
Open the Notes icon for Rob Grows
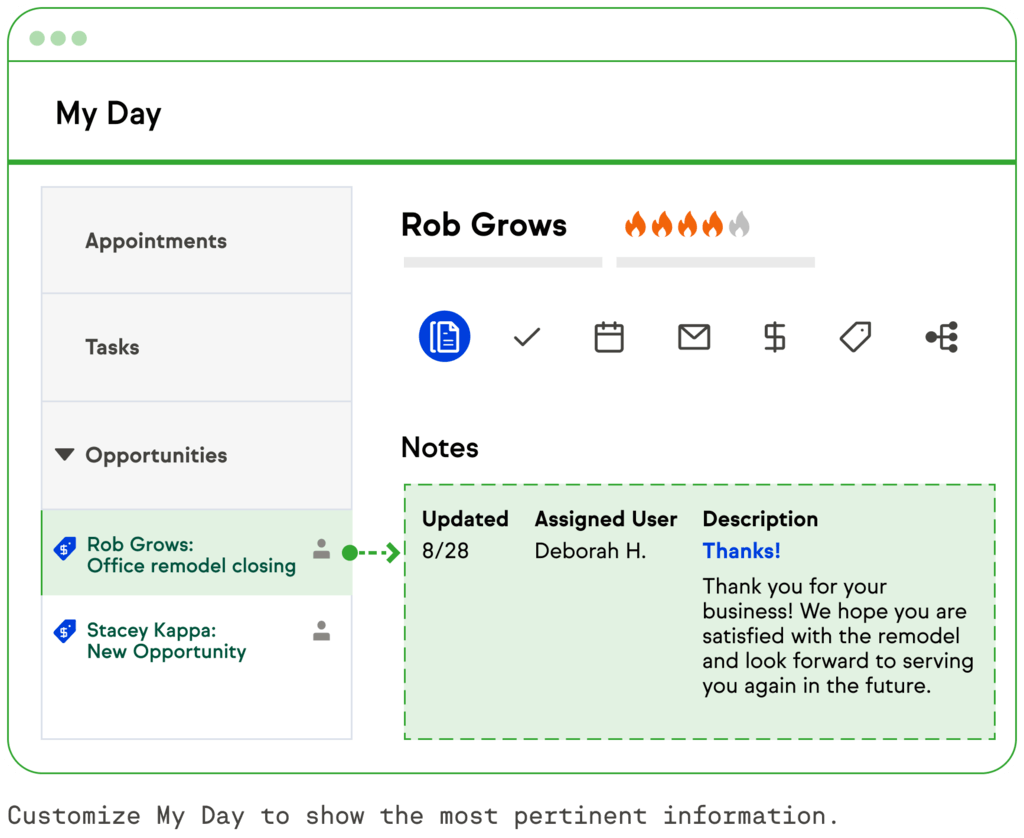[x=444, y=336]
